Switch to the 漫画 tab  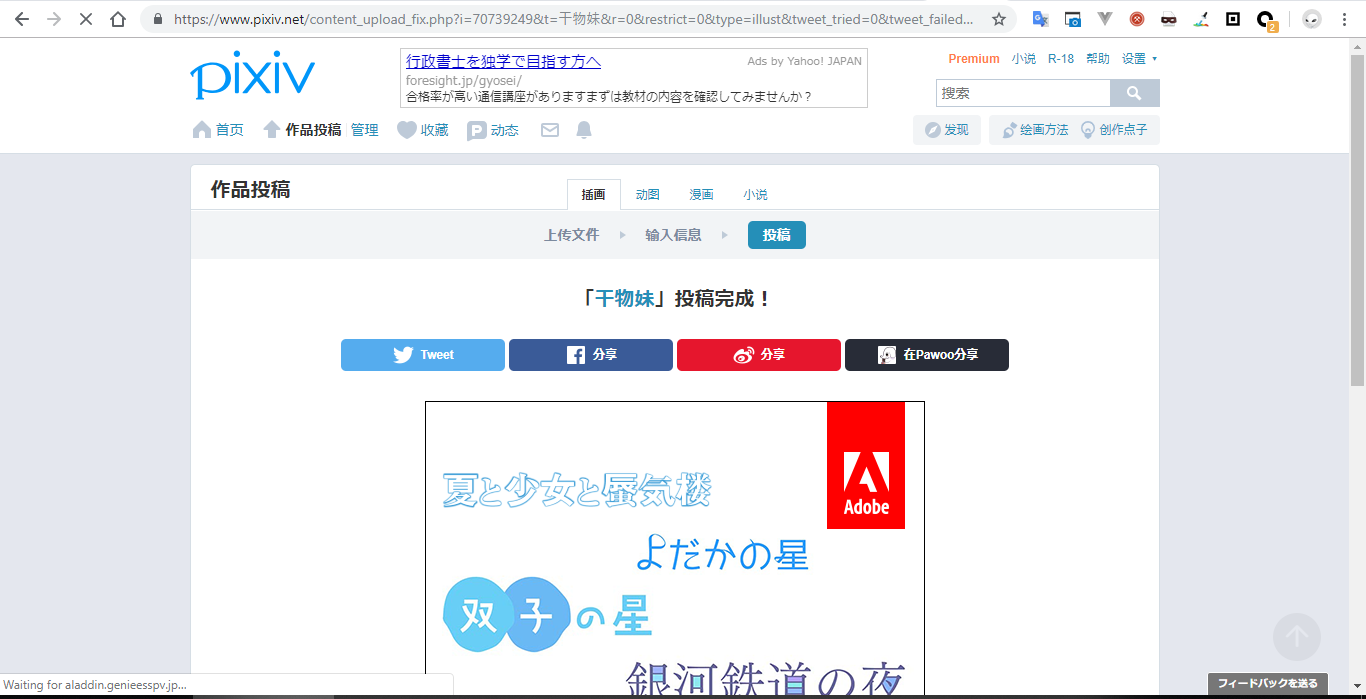701,195
